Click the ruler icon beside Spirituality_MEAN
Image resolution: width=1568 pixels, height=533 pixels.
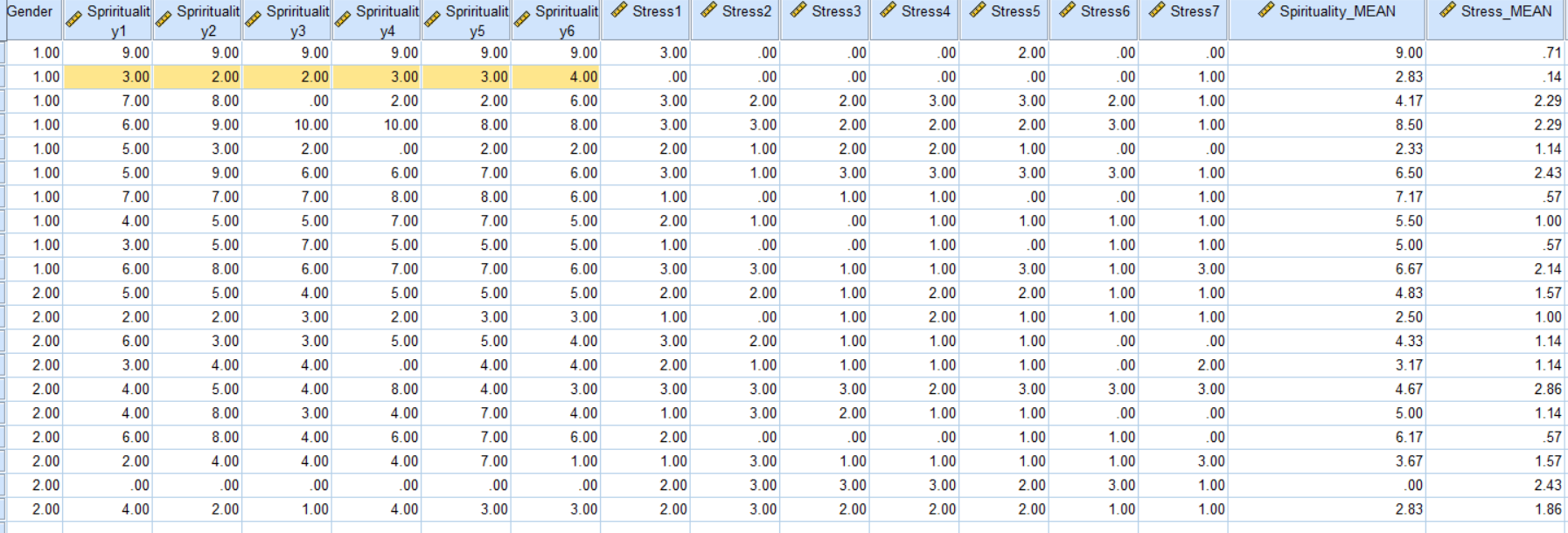1266,10
